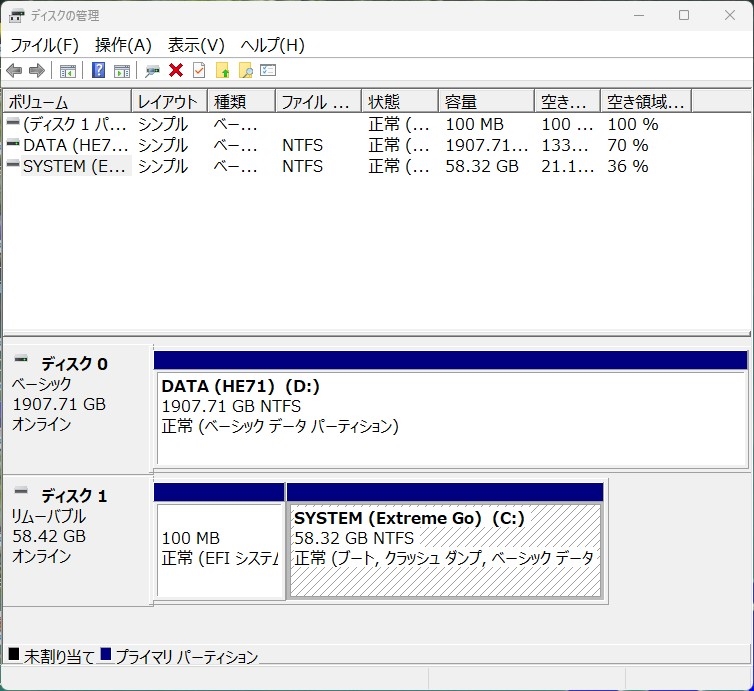
Task: Select the SYSTEM (Extreme Go) (C:) partition block
Action: (x=445, y=550)
